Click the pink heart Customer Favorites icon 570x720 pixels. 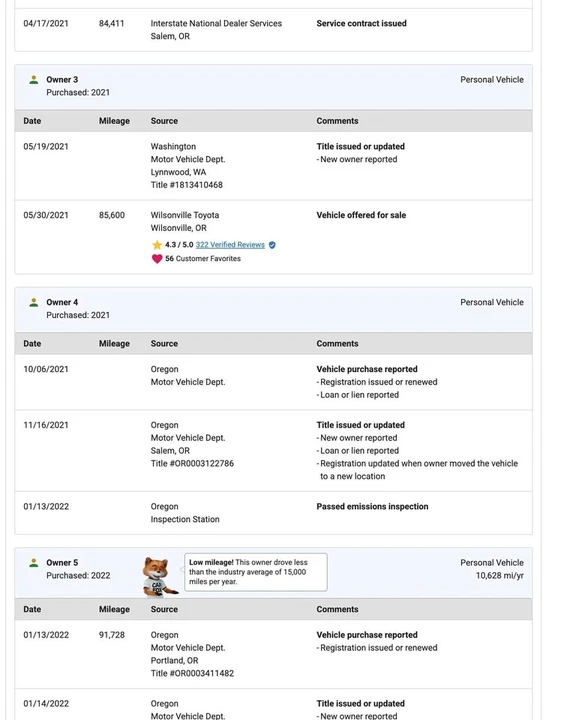(157, 259)
